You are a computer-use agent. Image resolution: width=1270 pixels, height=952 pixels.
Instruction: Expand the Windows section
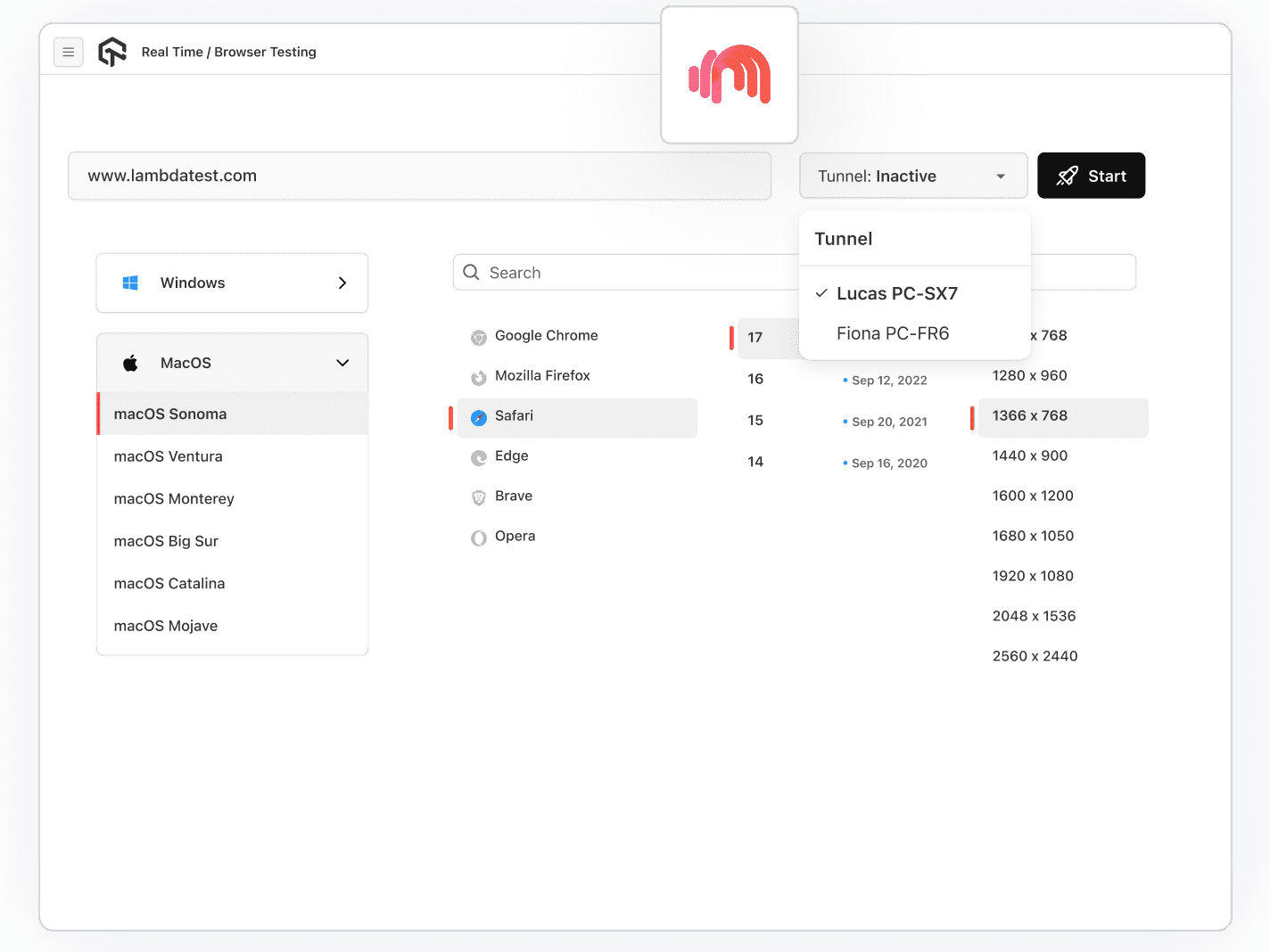click(342, 283)
